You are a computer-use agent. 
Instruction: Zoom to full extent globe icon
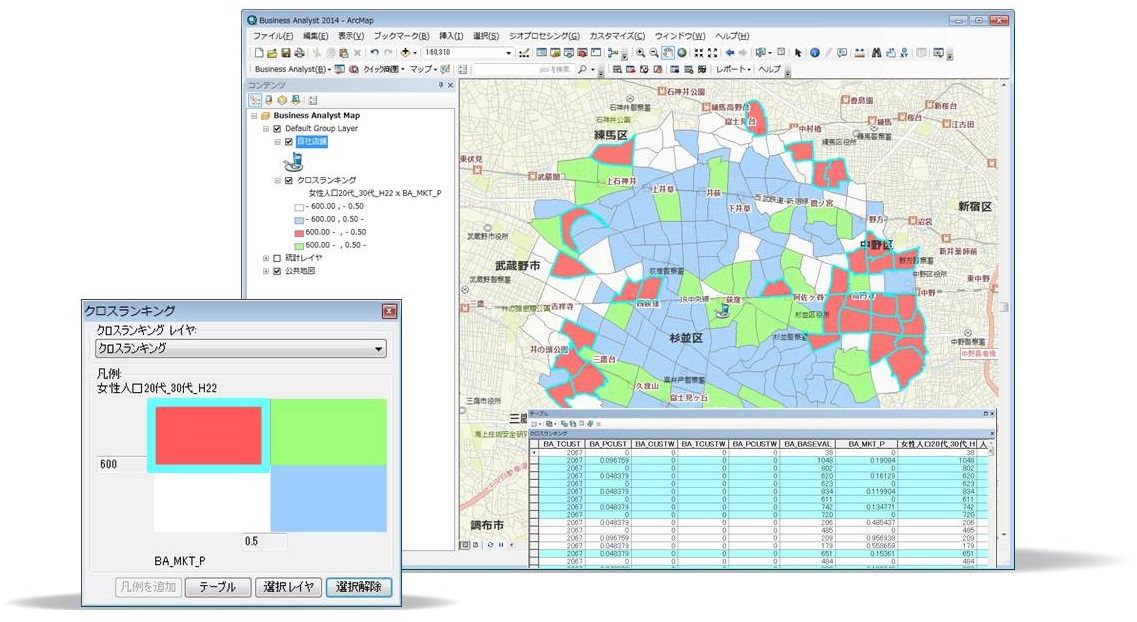coord(682,53)
